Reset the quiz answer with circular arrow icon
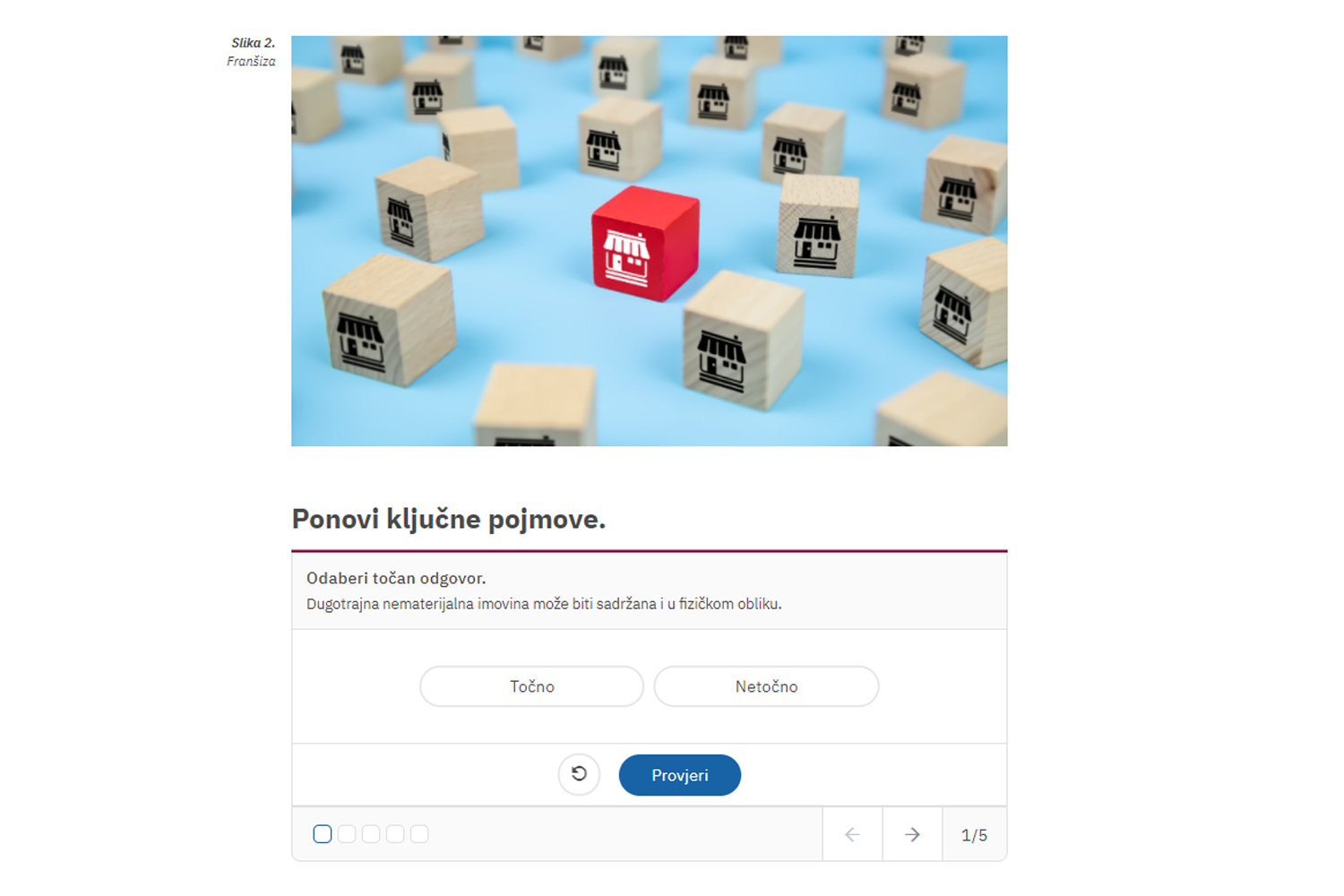The width and height of the screenshot is (1344, 896). point(579,774)
